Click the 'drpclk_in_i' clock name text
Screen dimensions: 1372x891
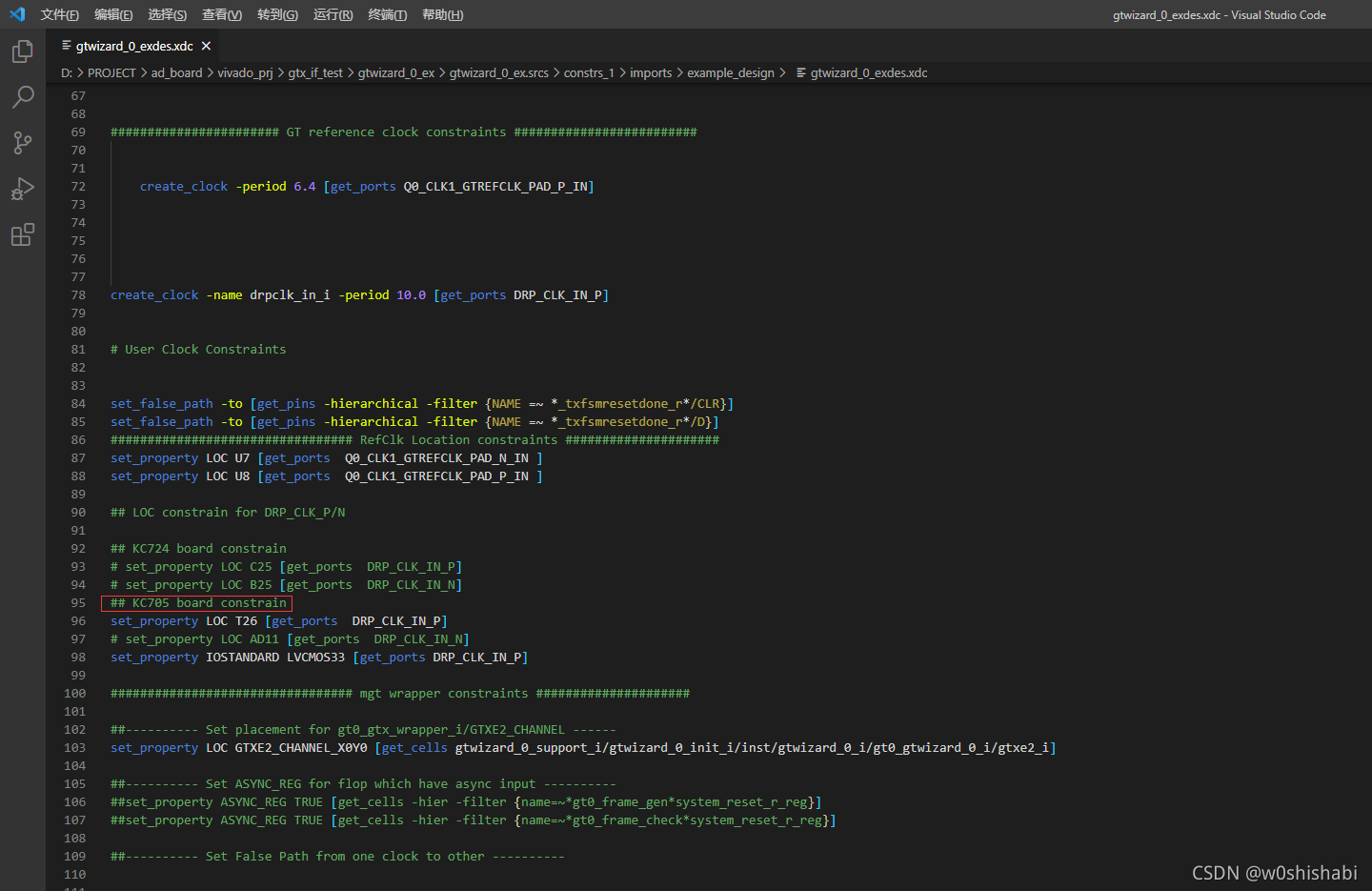click(x=290, y=295)
